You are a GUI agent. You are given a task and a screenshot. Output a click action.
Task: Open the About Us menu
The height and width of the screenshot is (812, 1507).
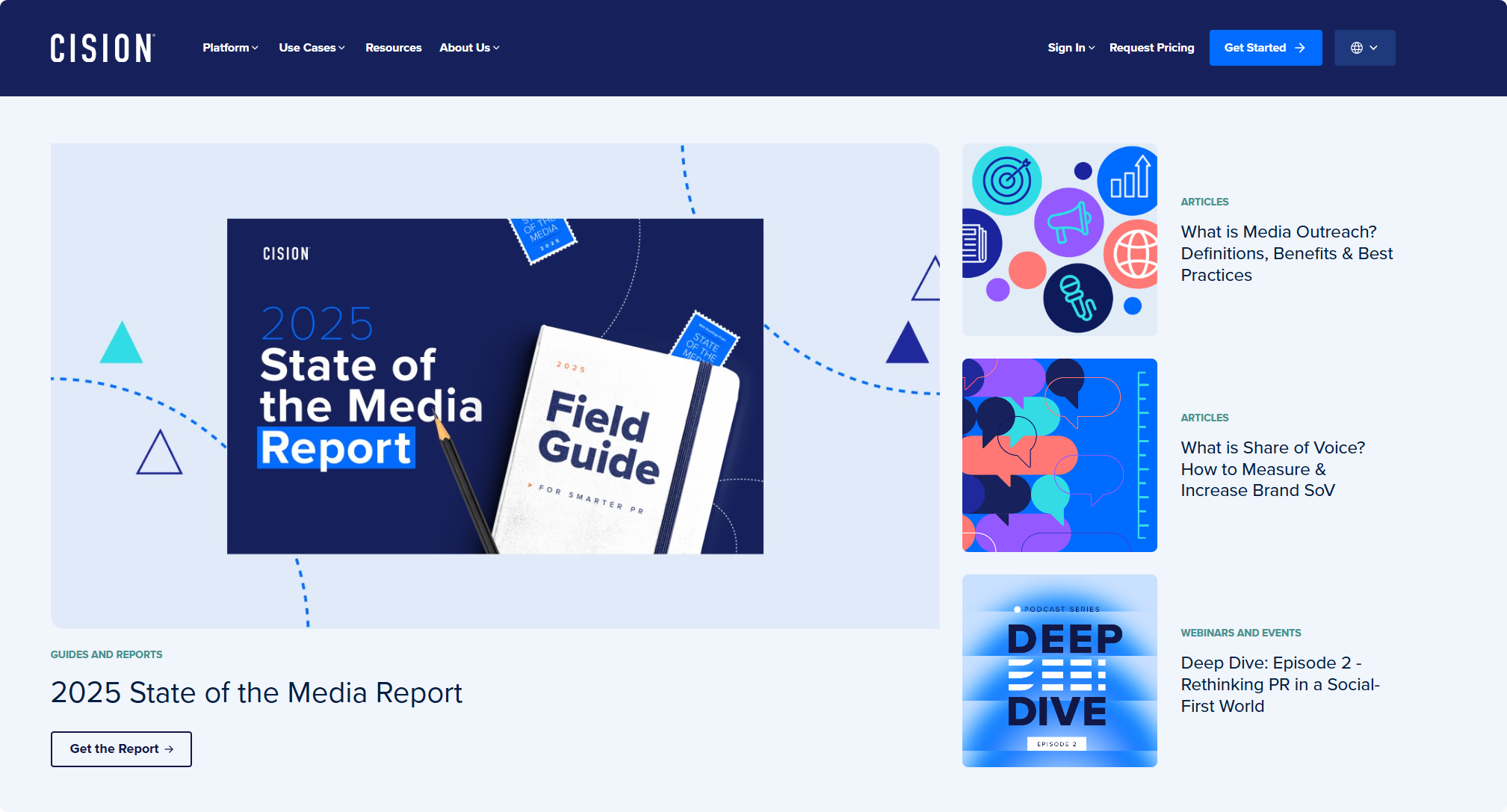(465, 48)
